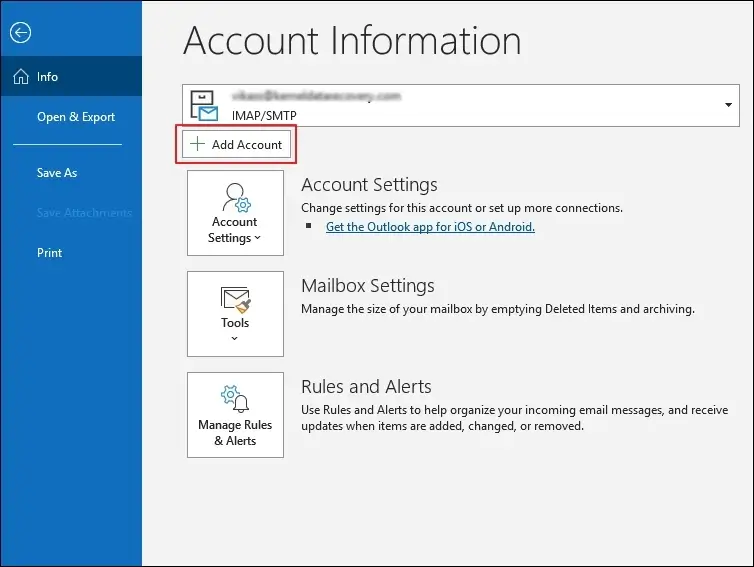754x567 pixels.
Task: Open the Open & Export section
Action: pos(76,117)
